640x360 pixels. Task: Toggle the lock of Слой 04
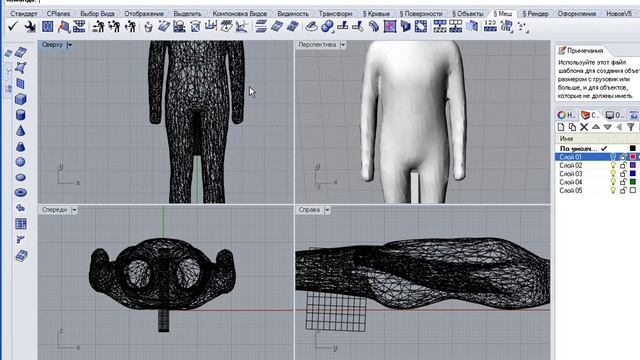tap(623, 182)
